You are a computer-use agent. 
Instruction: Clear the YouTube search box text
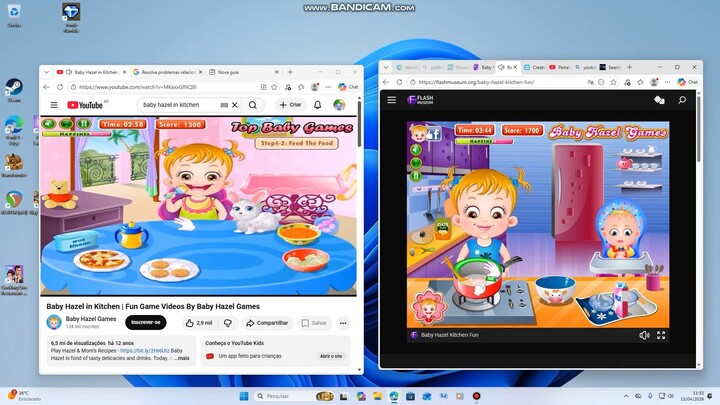point(235,105)
